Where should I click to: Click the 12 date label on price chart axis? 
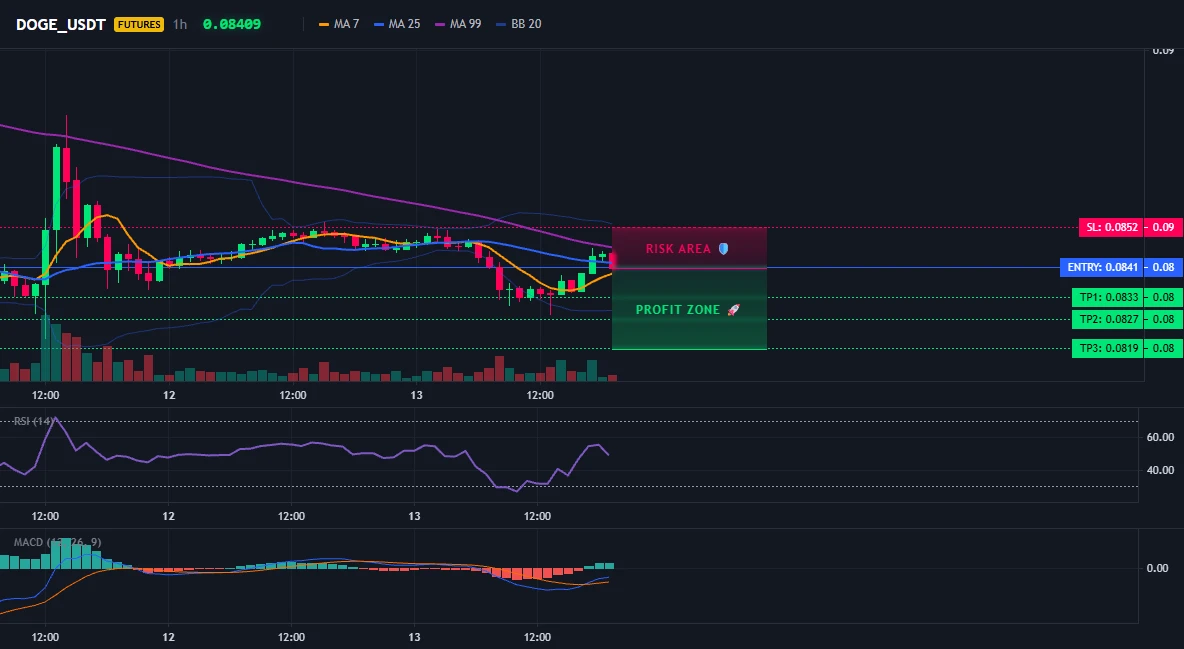point(169,395)
